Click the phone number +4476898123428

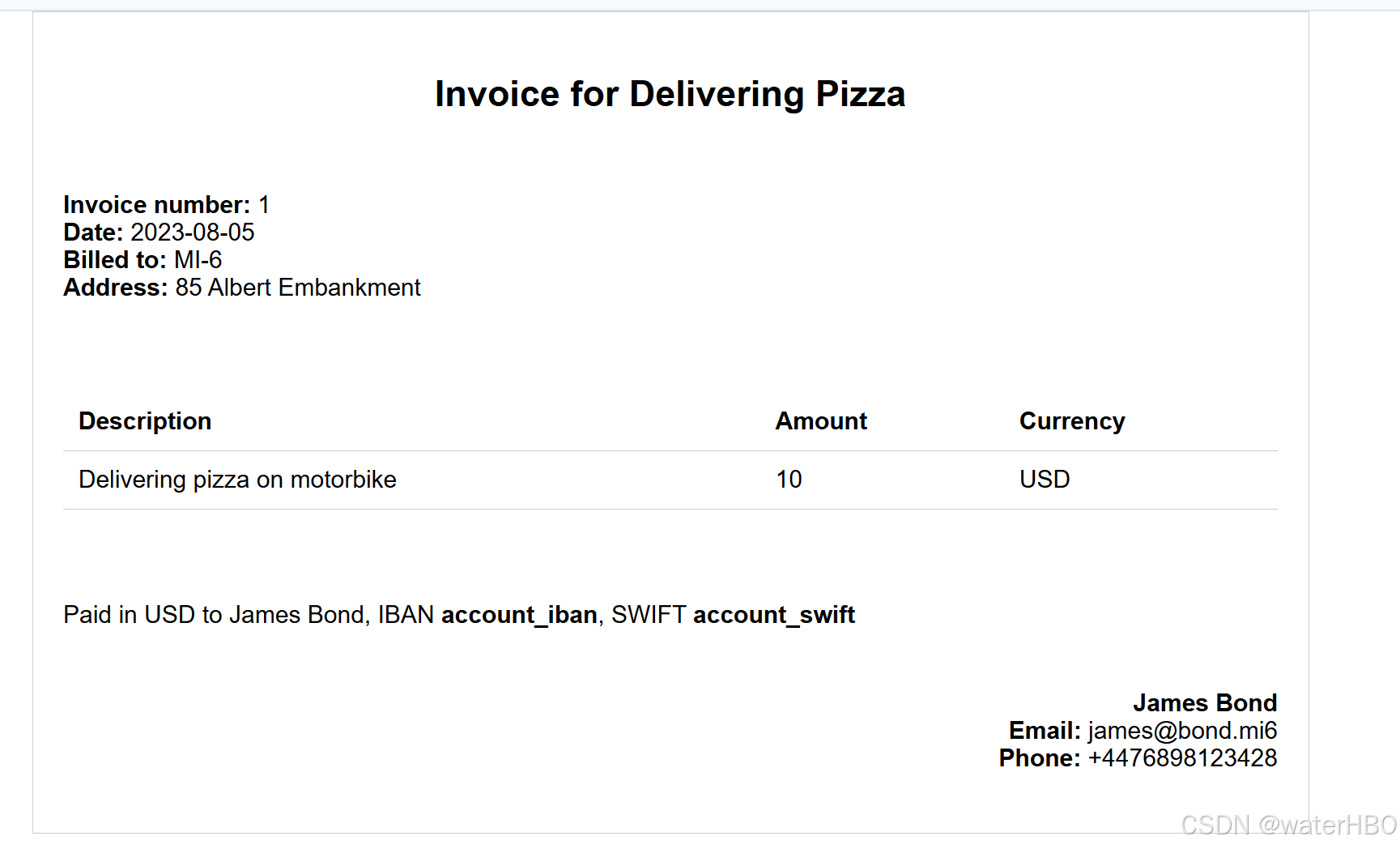1182,758
